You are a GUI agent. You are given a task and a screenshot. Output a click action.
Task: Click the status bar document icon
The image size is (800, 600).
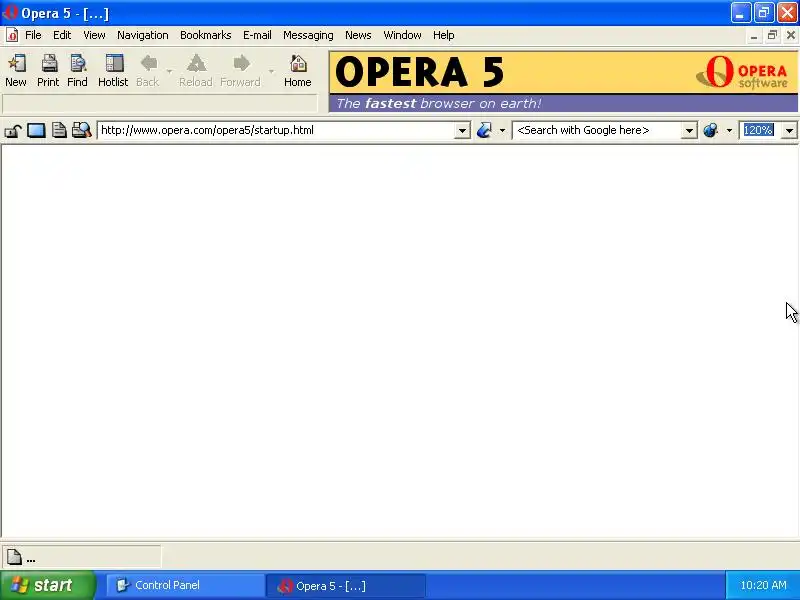coord(14,557)
